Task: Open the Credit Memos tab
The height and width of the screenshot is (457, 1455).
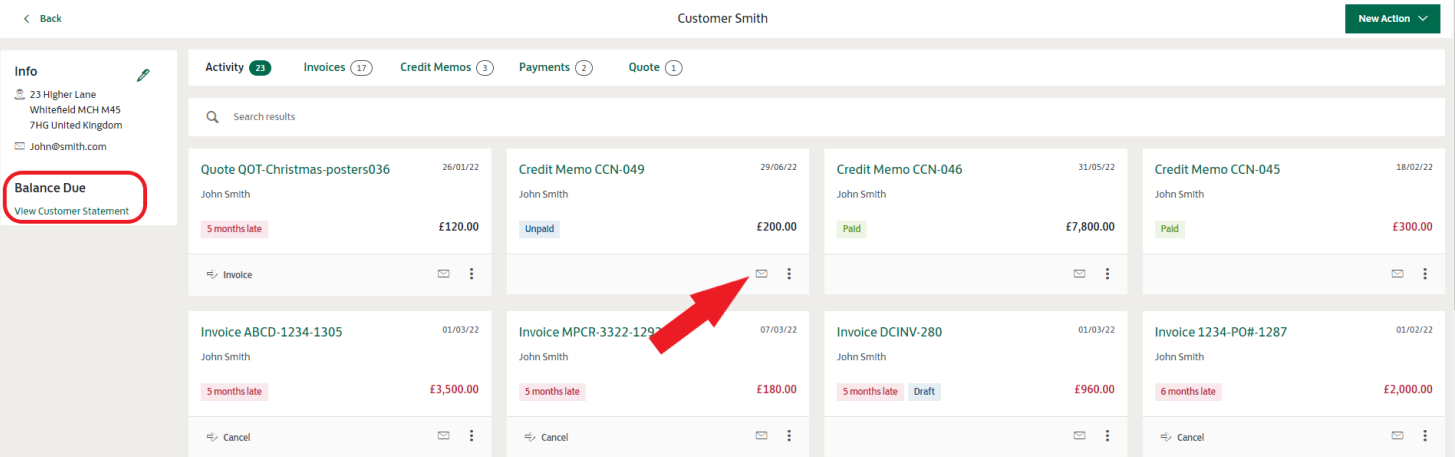Action: [x=446, y=67]
